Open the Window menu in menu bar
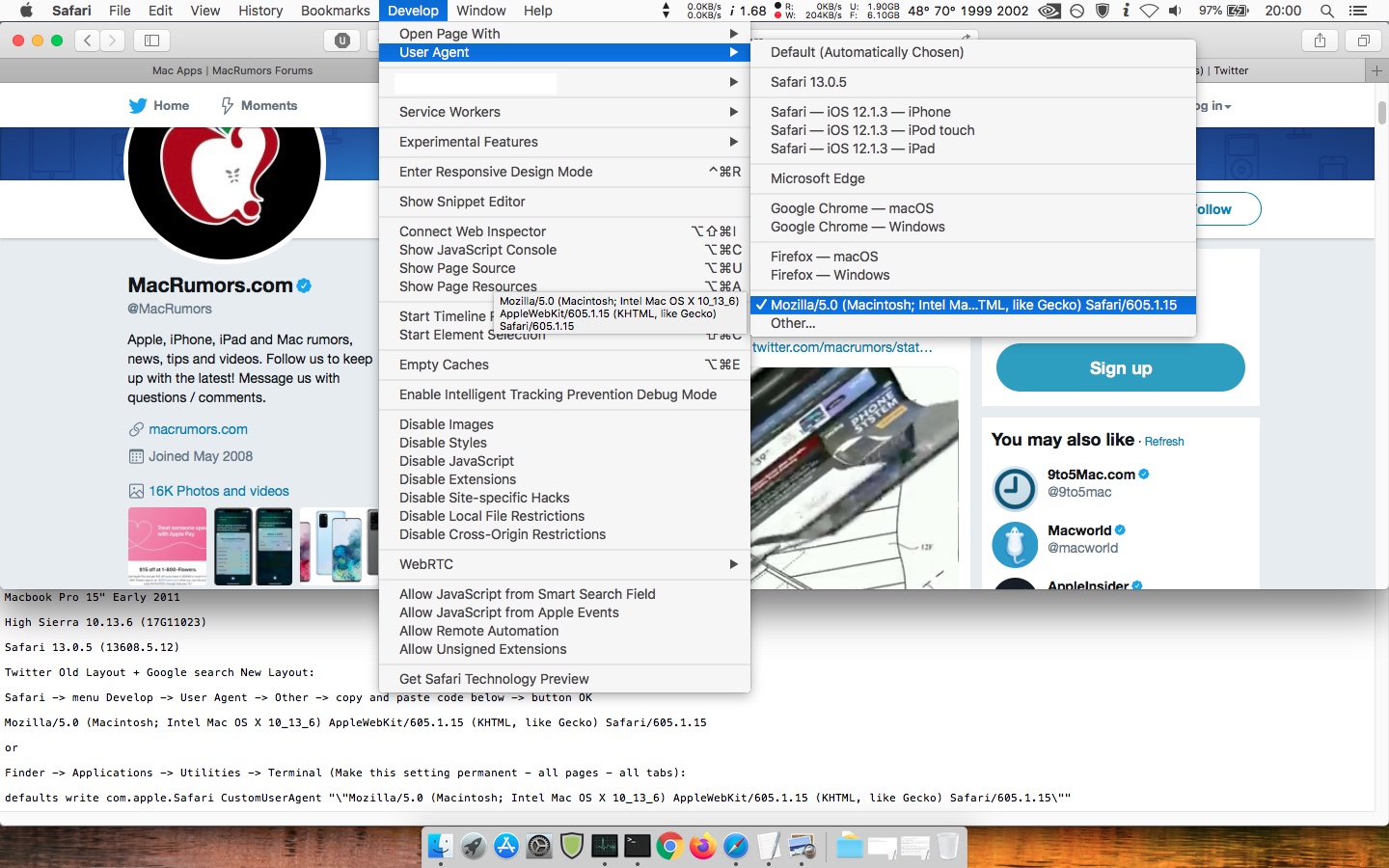Image resolution: width=1389 pixels, height=868 pixels. (x=480, y=11)
